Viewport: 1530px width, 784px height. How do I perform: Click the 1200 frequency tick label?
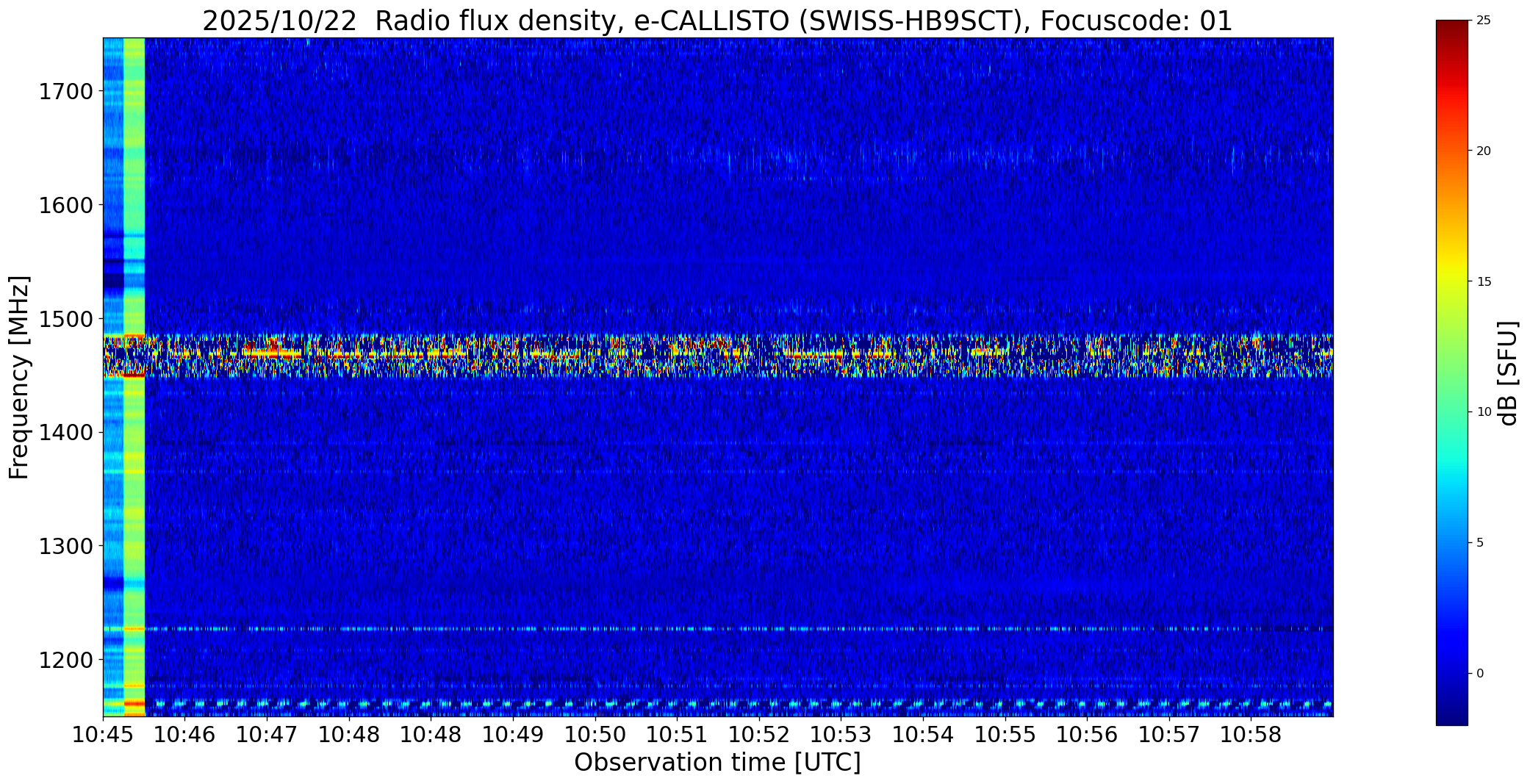point(65,660)
